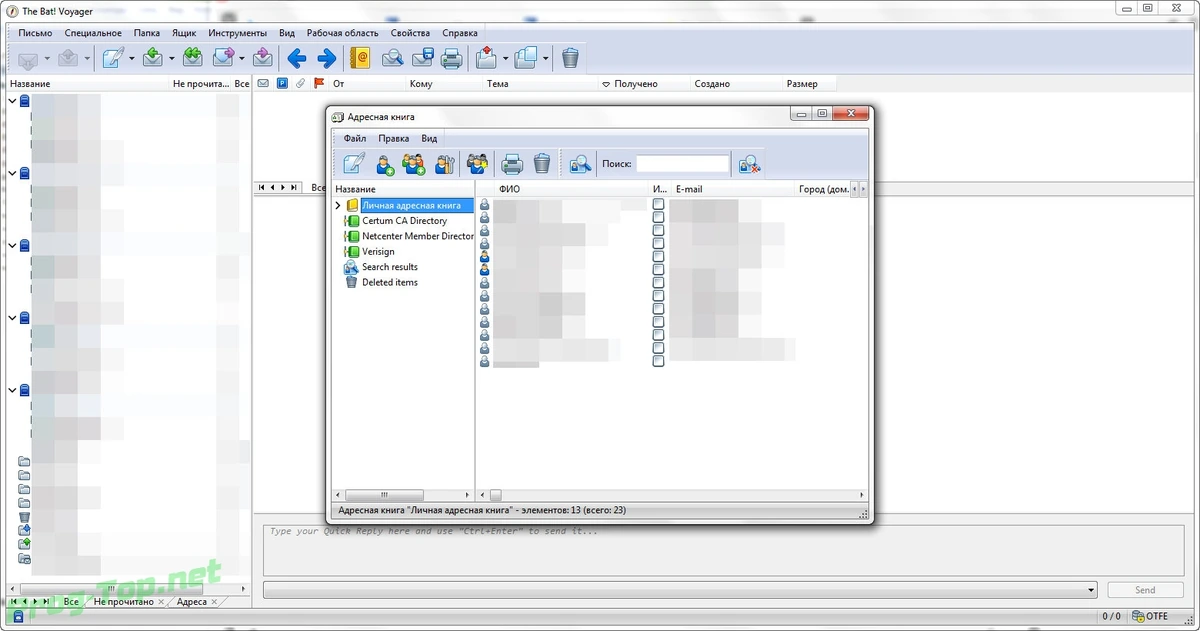The height and width of the screenshot is (631, 1200).
Task: Switch to Адреса tab at bottom
Action: tap(191, 602)
